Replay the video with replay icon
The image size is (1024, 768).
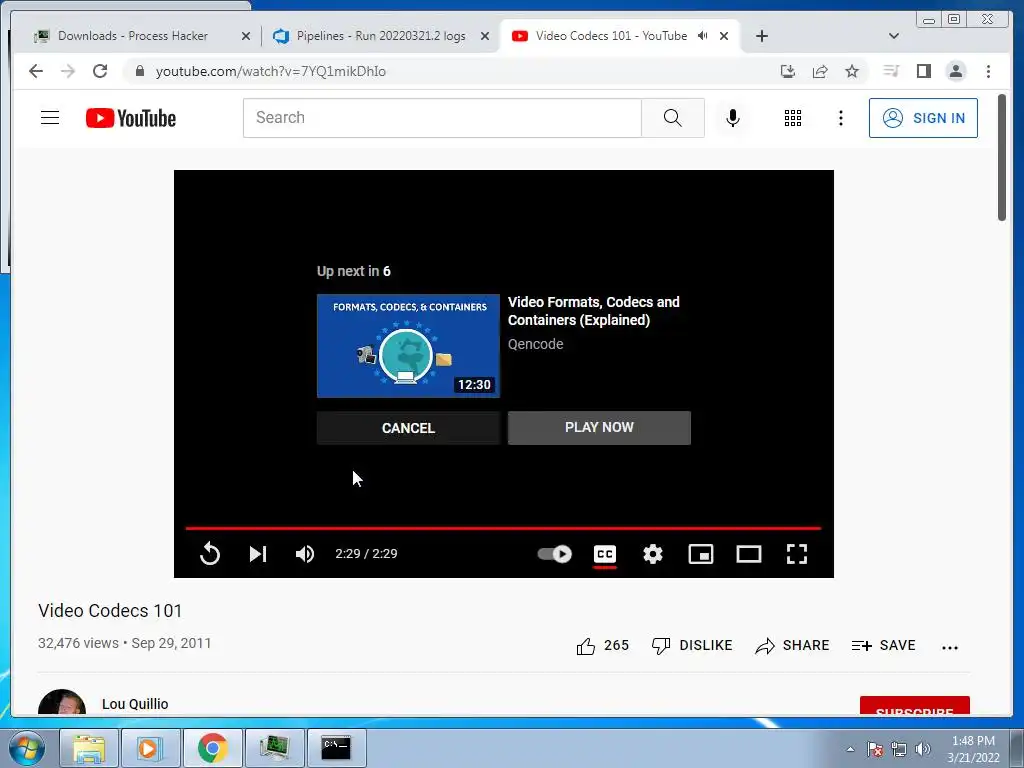210,554
